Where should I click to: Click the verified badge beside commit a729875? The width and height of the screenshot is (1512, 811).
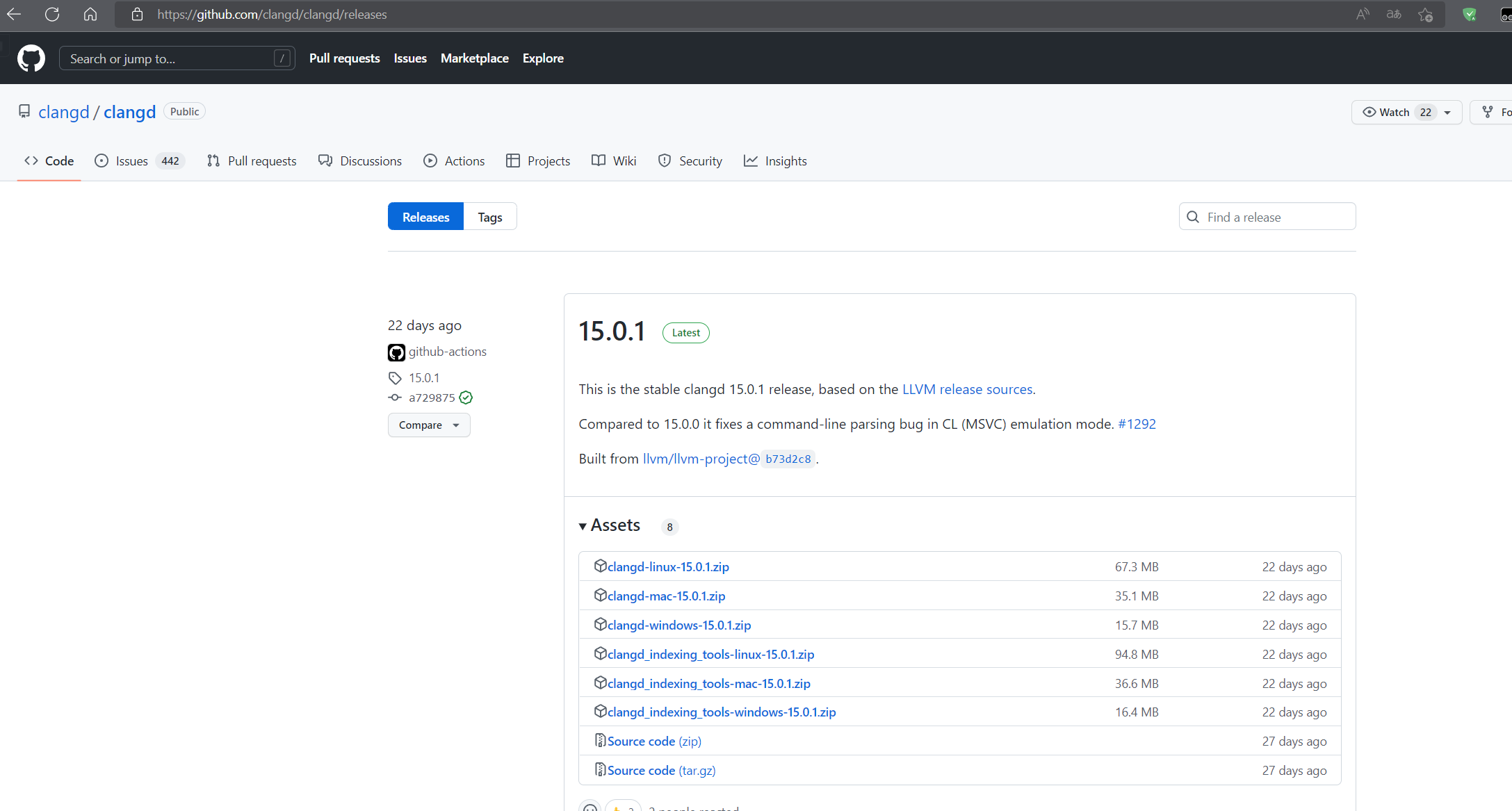pyautogui.click(x=466, y=398)
